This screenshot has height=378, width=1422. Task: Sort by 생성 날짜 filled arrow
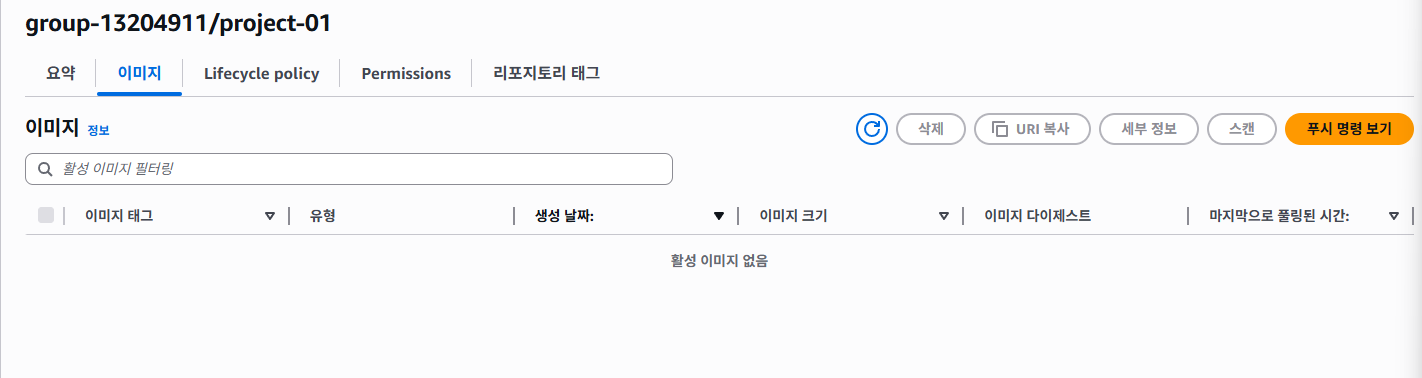[x=718, y=216]
